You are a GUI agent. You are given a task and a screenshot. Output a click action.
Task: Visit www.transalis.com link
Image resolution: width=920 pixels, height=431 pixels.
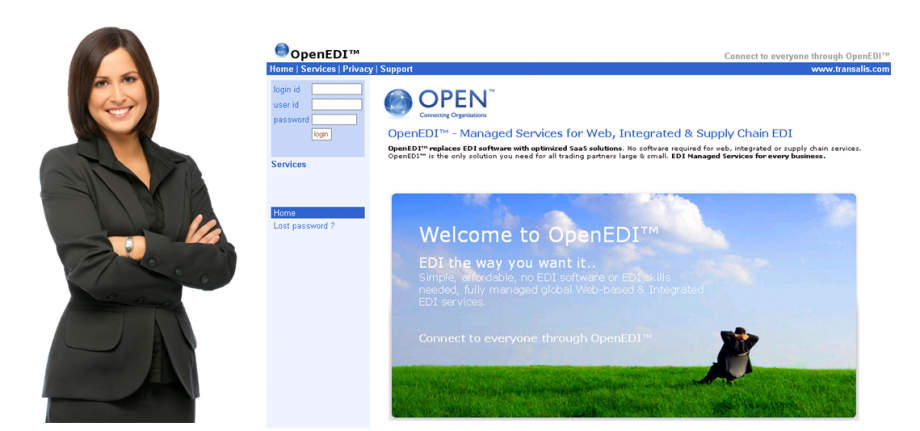point(850,69)
